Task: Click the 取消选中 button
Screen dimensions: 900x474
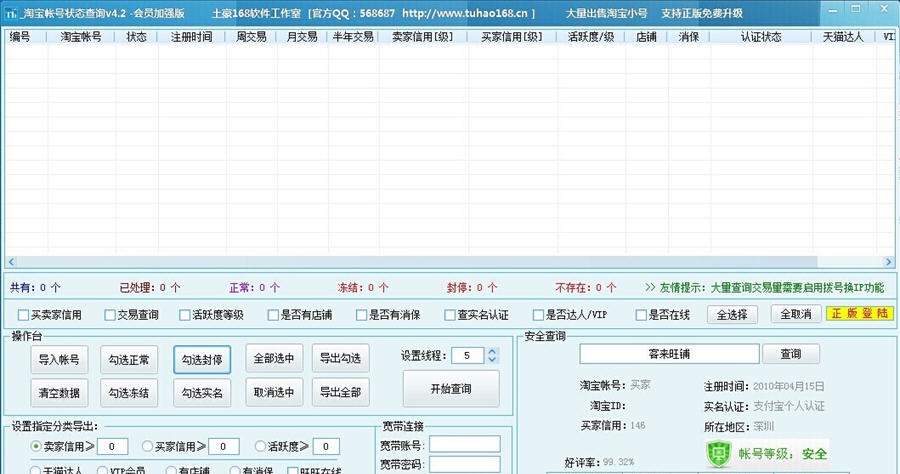Action: pyautogui.click(x=274, y=392)
